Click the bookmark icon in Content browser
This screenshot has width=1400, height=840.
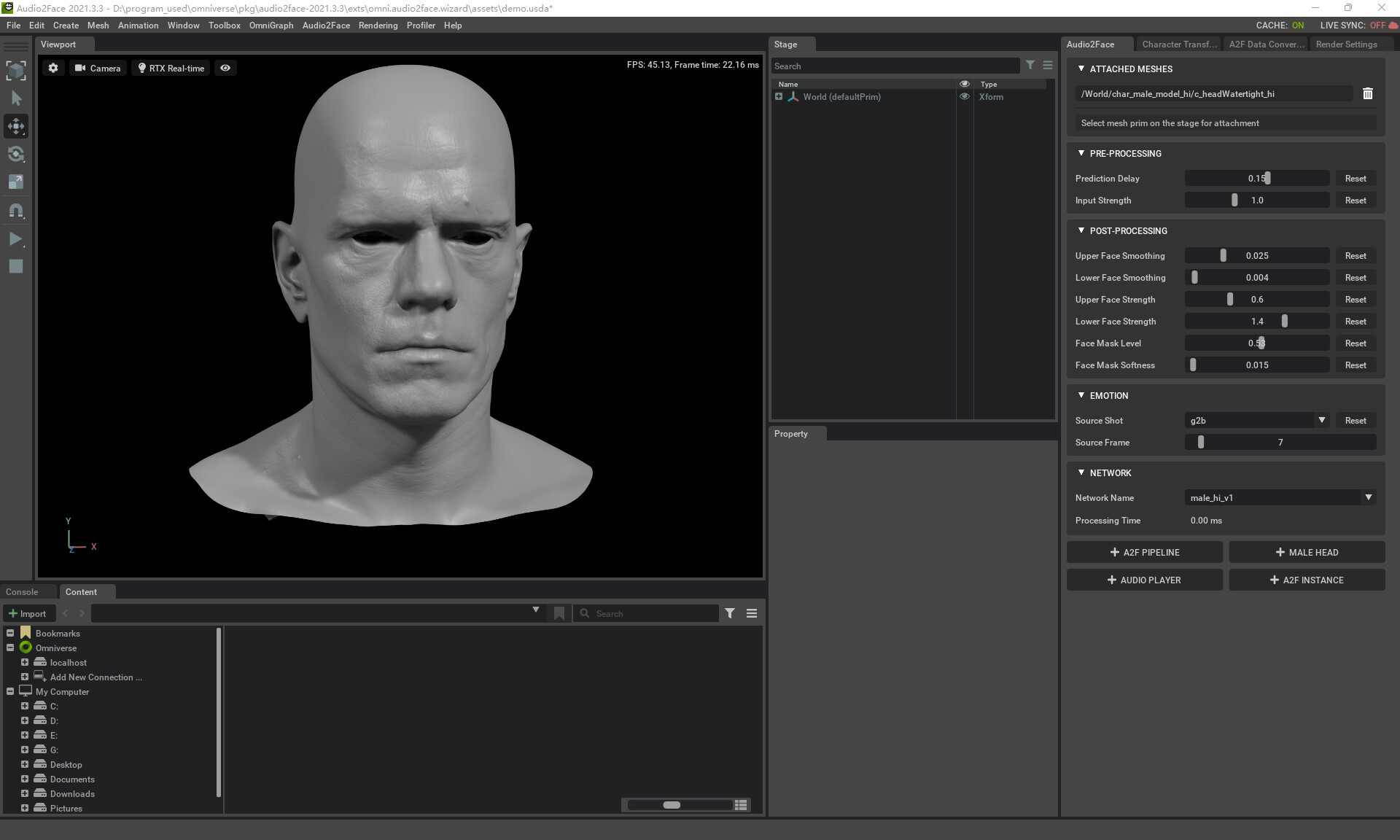[x=559, y=613]
